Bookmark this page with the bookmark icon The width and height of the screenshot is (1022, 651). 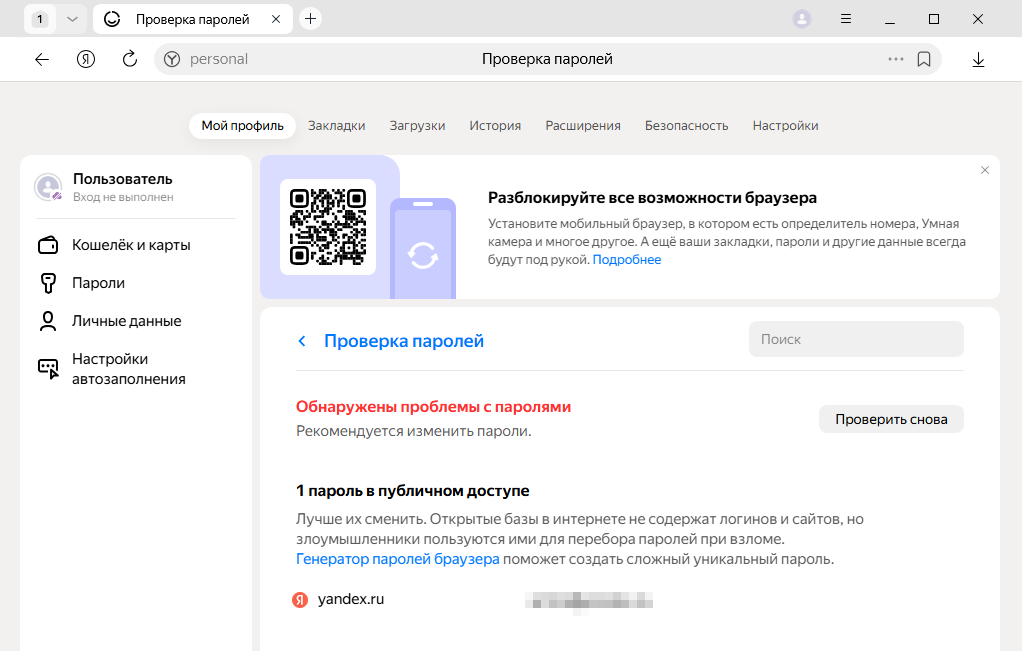pos(924,59)
